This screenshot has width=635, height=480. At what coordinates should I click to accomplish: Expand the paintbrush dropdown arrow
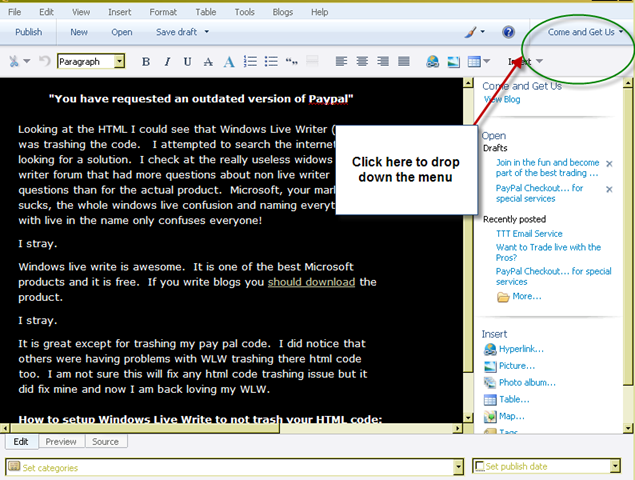[482, 32]
